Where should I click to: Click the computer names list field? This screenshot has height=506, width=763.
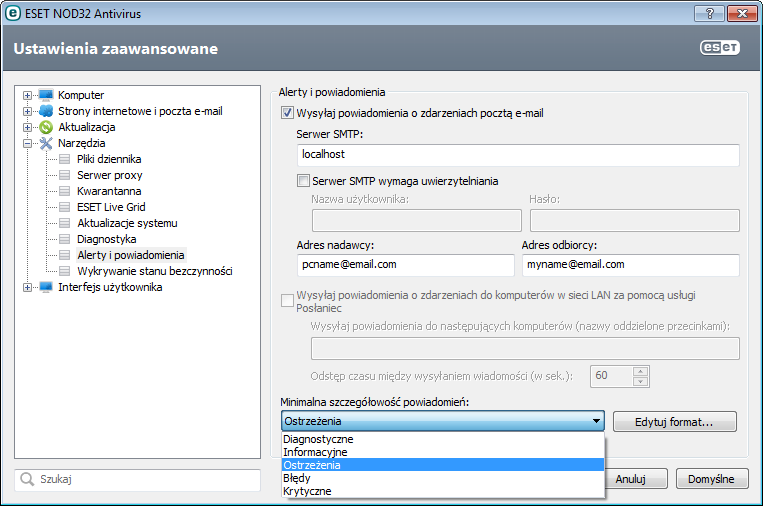pos(525,348)
